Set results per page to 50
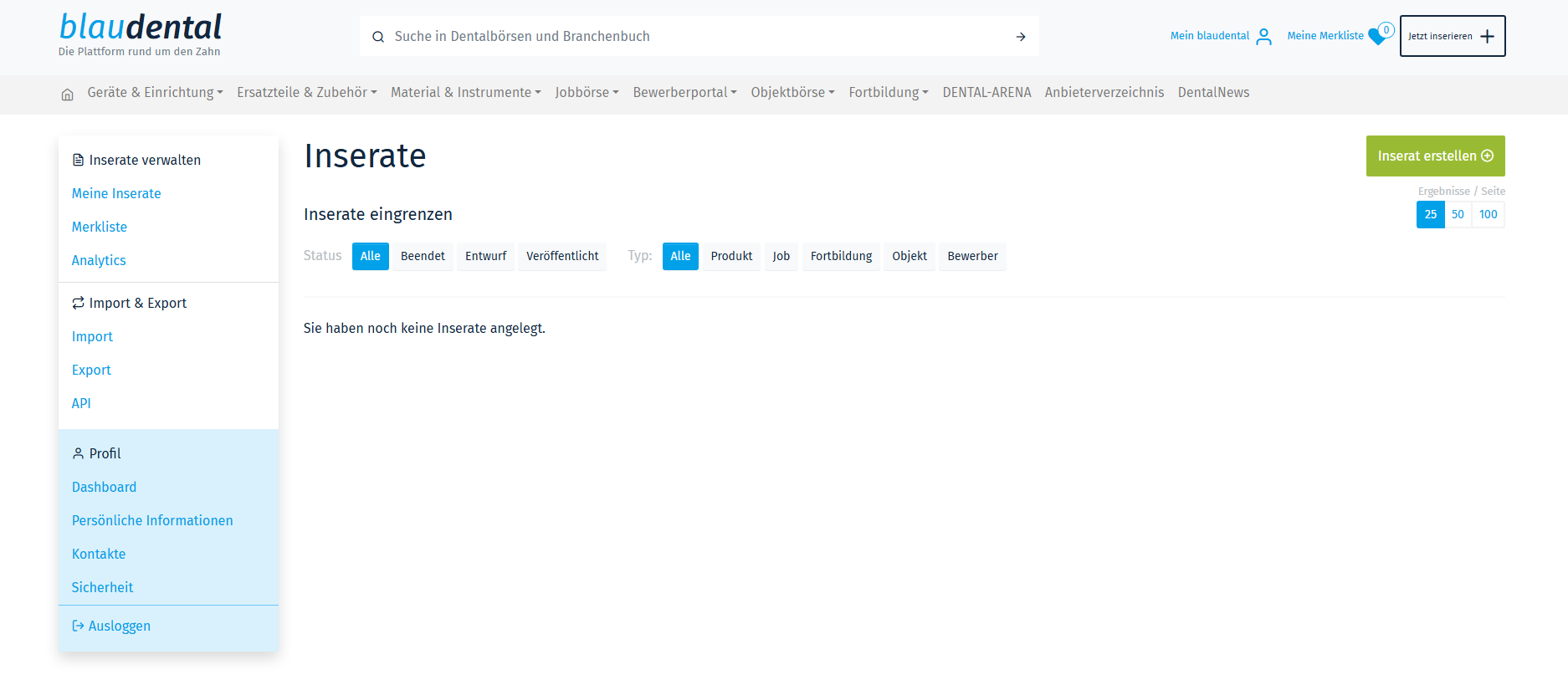 [x=1458, y=214]
